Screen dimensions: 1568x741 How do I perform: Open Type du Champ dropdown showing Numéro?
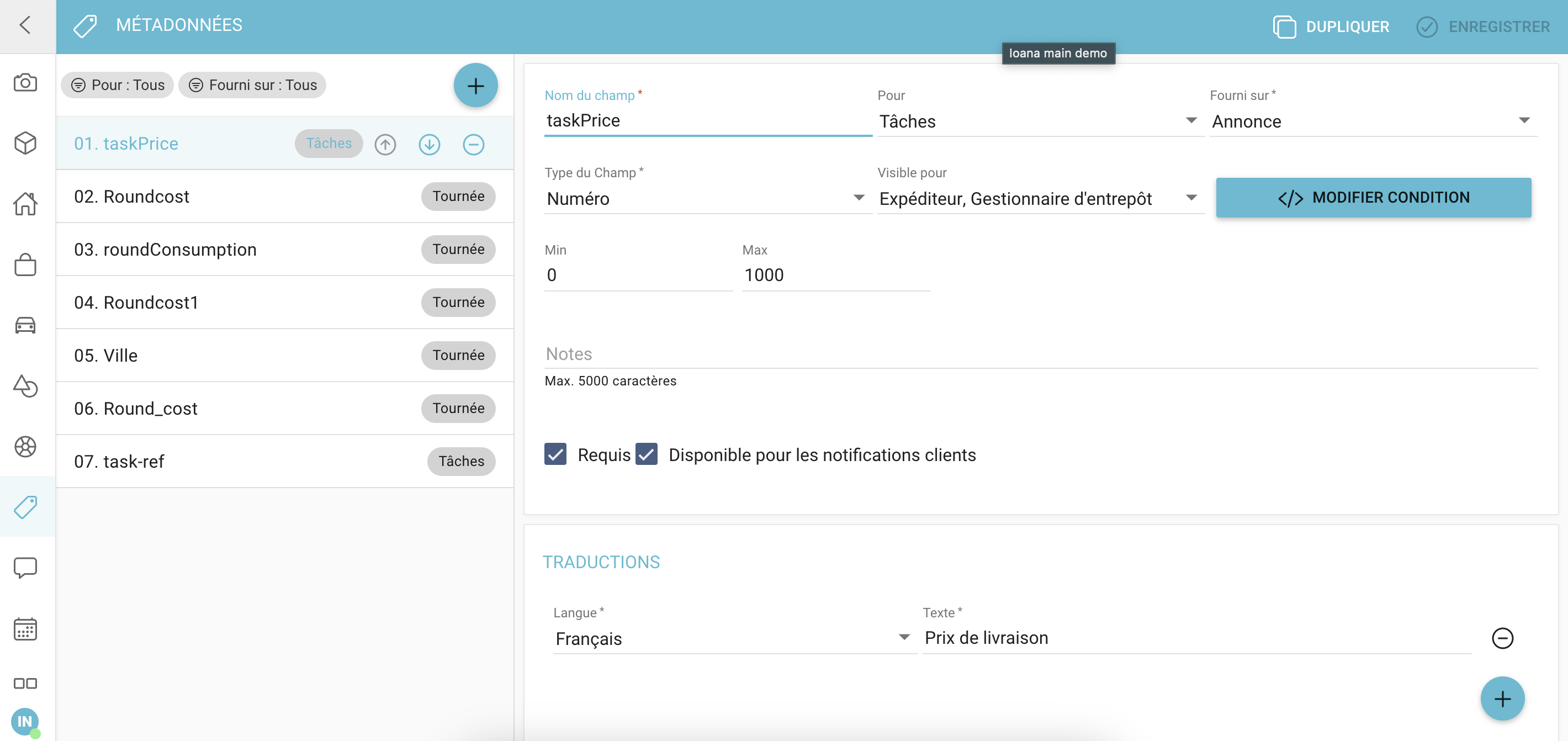pyautogui.click(x=708, y=198)
